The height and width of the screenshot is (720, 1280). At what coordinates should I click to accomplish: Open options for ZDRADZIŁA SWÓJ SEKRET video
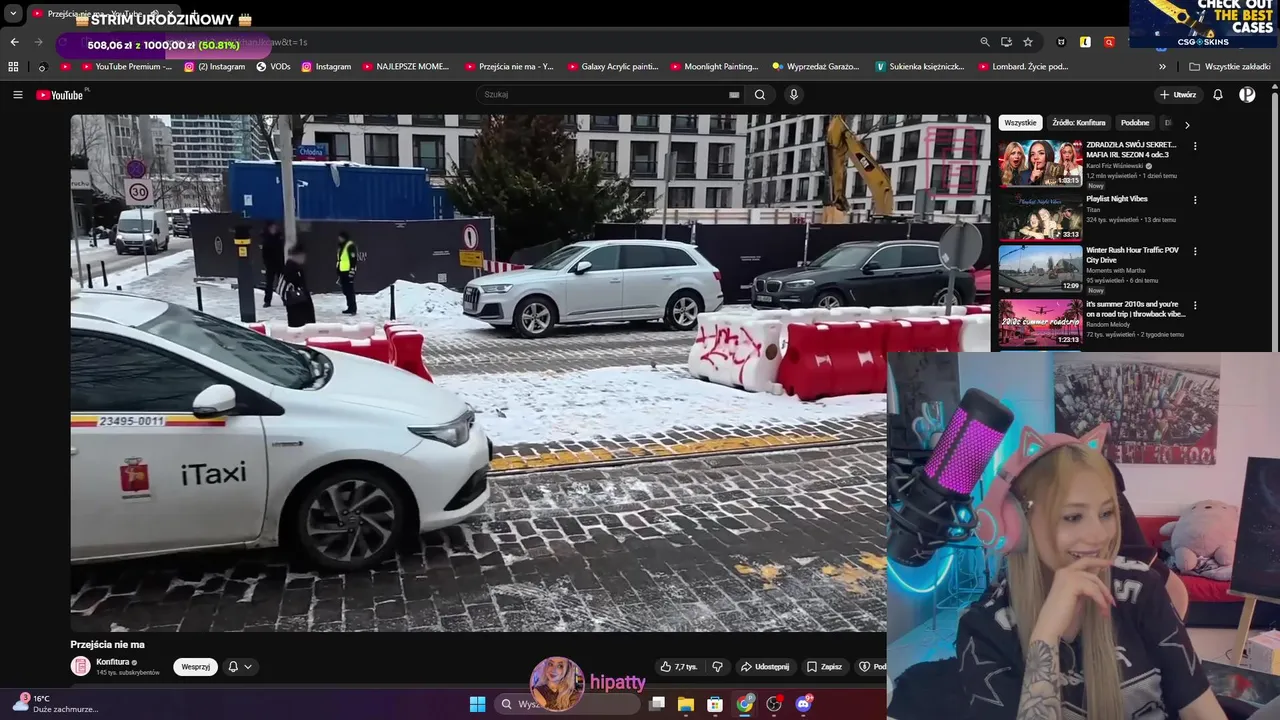point(1195,146)
